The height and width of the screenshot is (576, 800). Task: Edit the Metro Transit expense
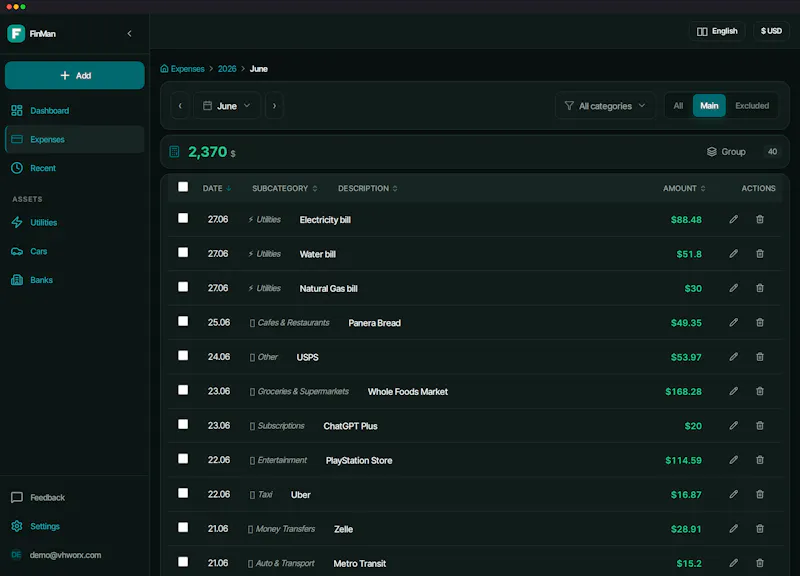click(x=733, y=563)
